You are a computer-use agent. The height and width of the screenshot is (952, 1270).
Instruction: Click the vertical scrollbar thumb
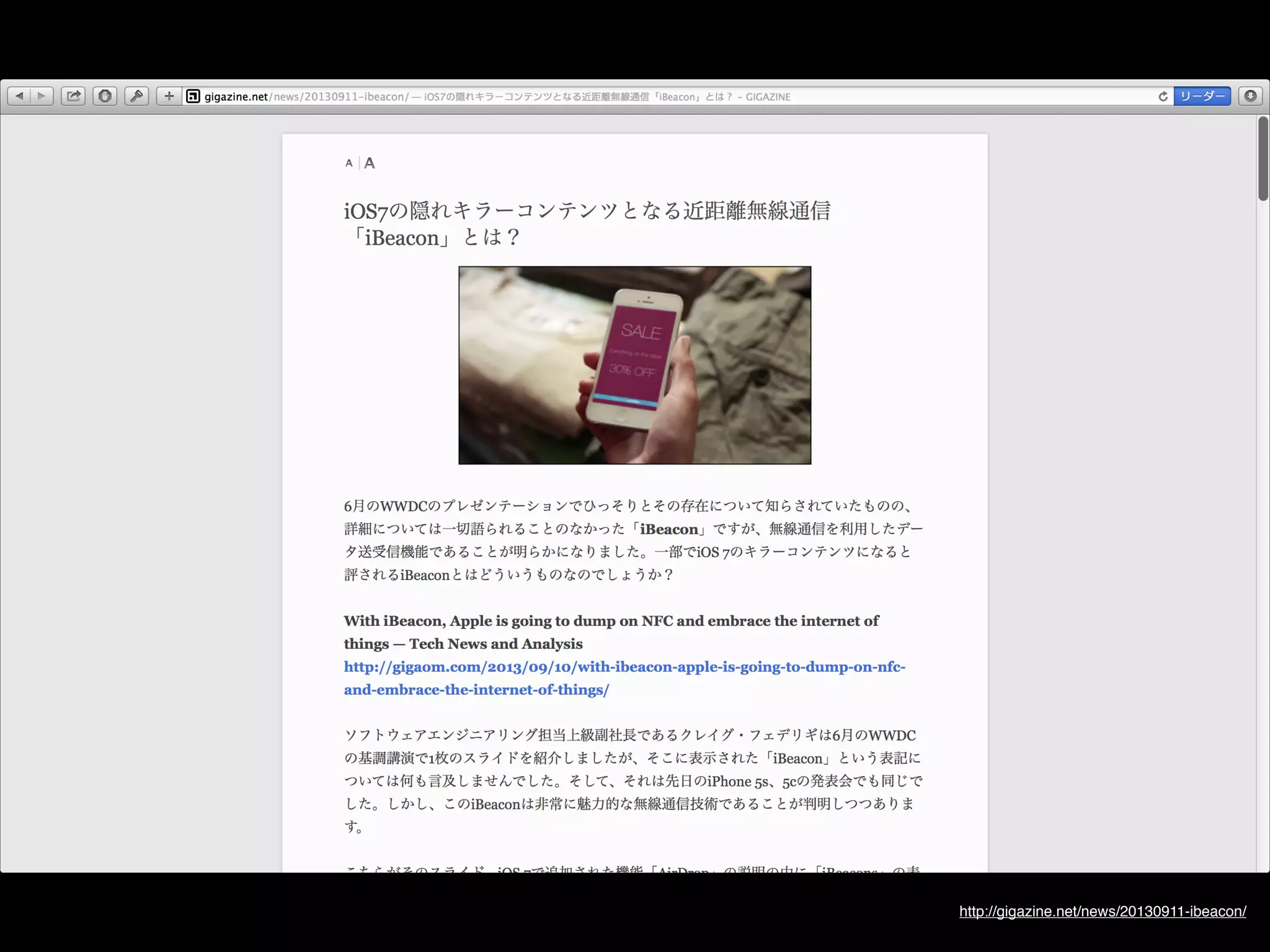click(x=1263, y=158)
